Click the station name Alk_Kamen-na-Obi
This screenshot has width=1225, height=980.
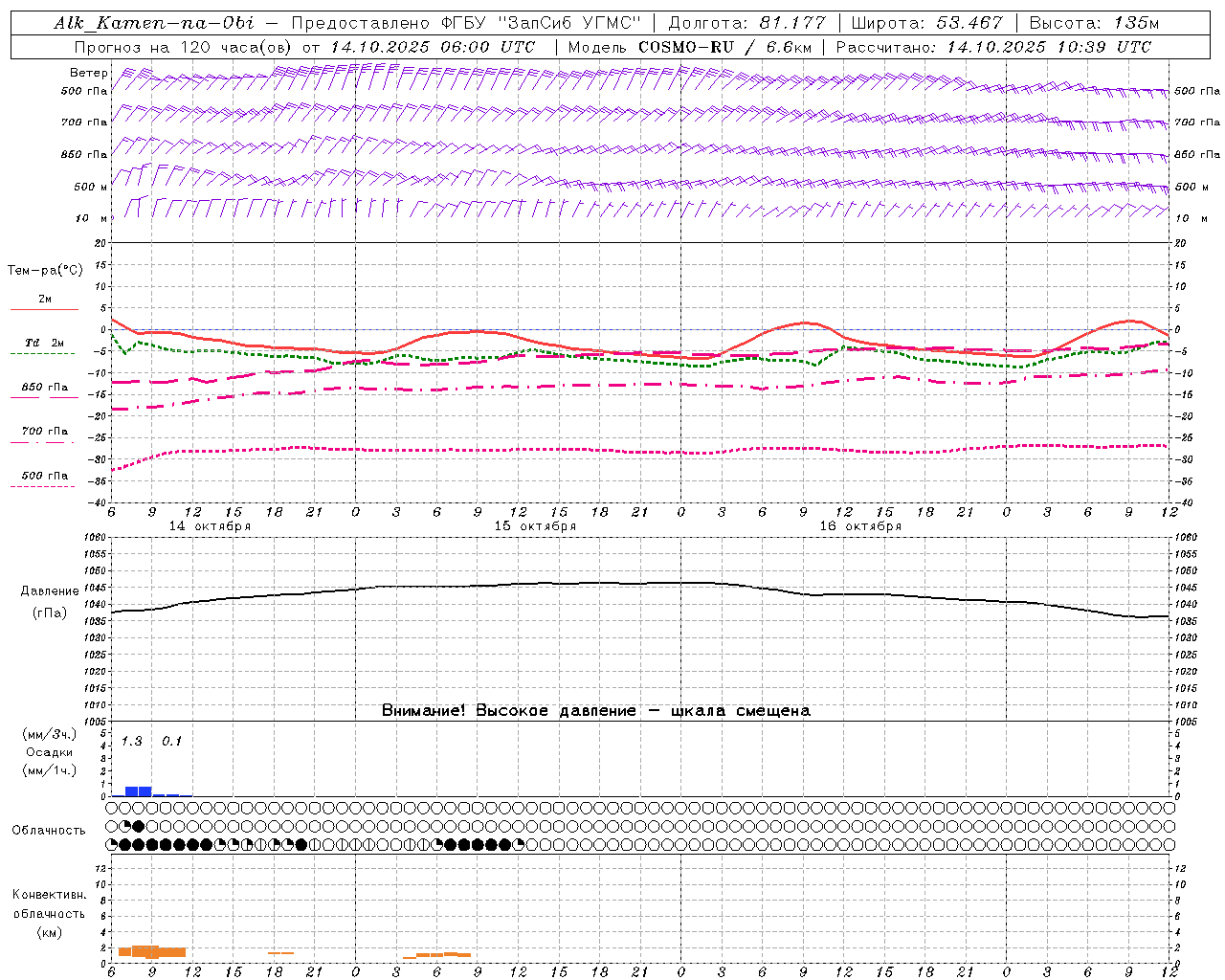point(154,23)
